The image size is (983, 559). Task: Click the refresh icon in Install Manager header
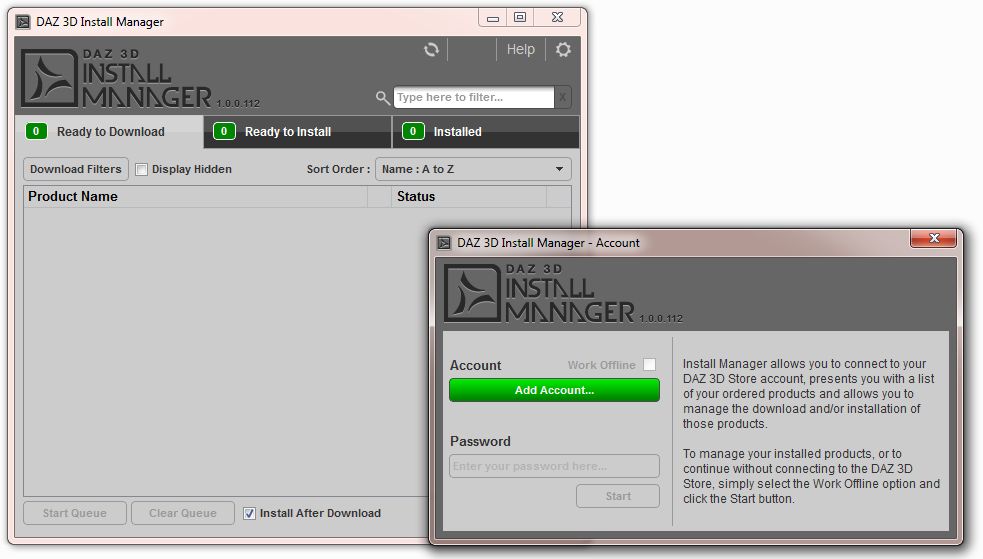pyautogui.click(x=431, y=50)
